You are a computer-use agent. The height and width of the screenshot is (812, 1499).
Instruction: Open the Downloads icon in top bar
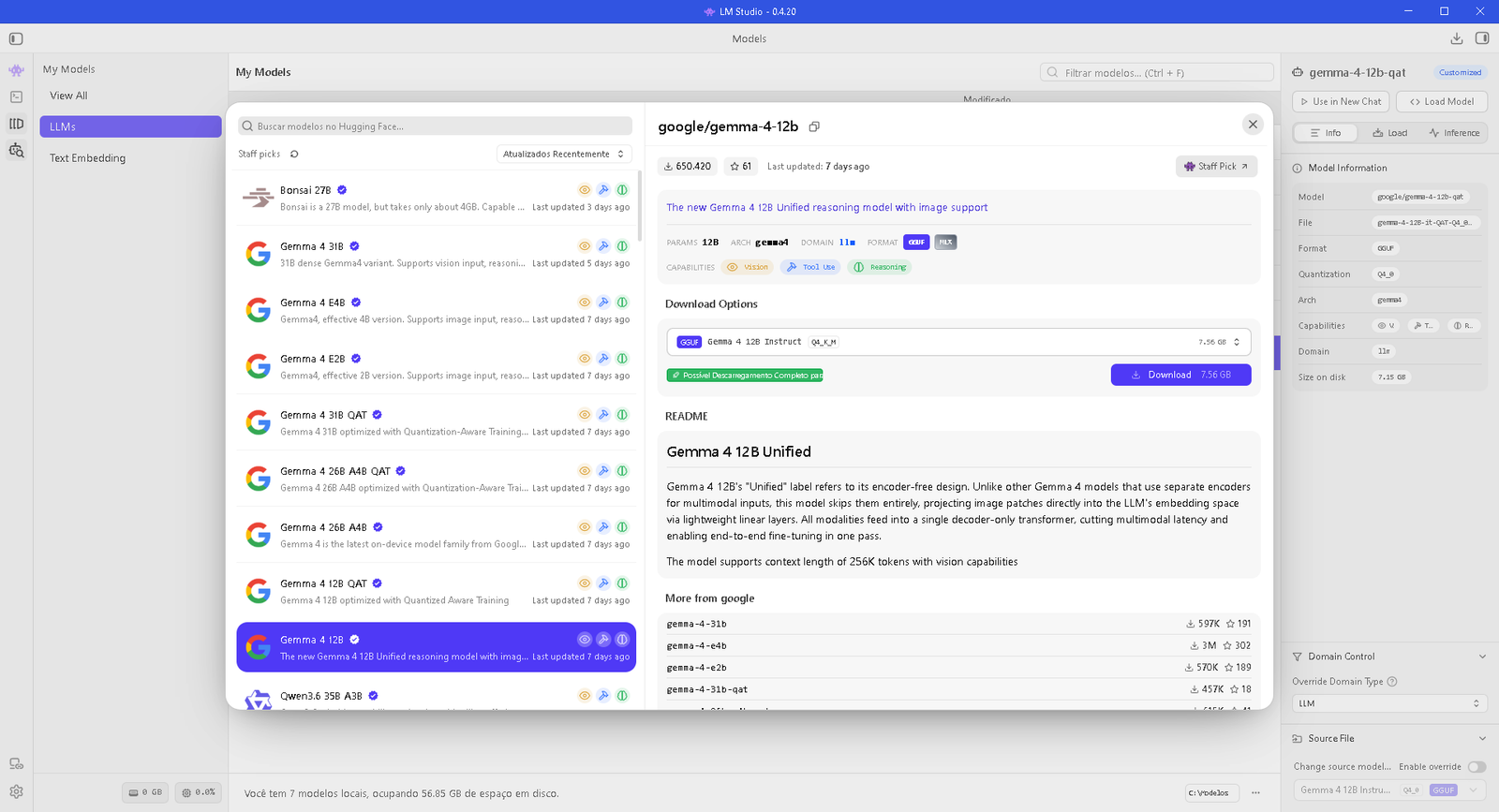[x=1456, y=38]
